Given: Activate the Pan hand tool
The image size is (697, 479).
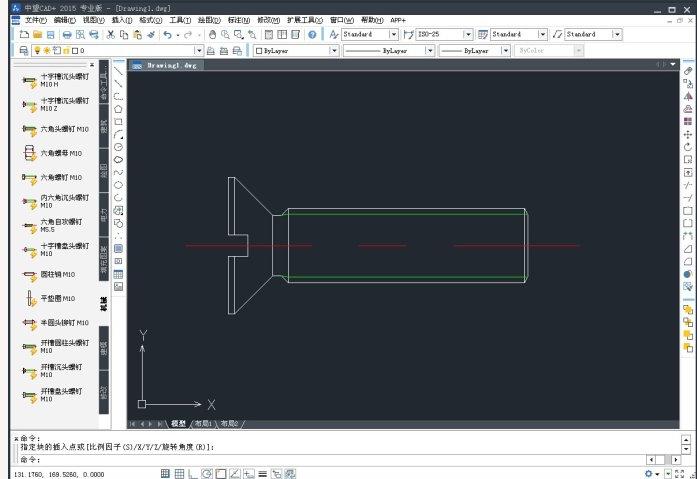Looking at the screenshot, I should [212, 34].
